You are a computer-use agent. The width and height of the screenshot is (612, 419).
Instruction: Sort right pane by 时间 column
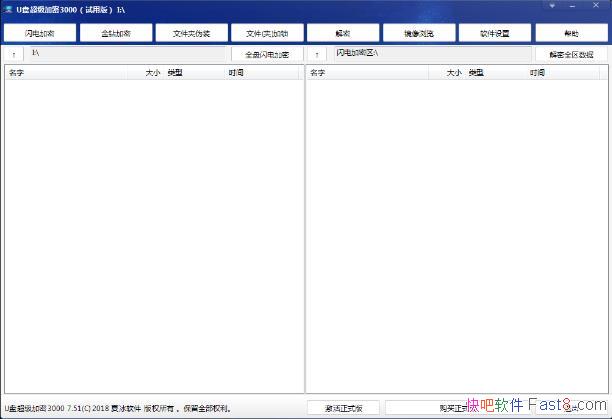537,73
